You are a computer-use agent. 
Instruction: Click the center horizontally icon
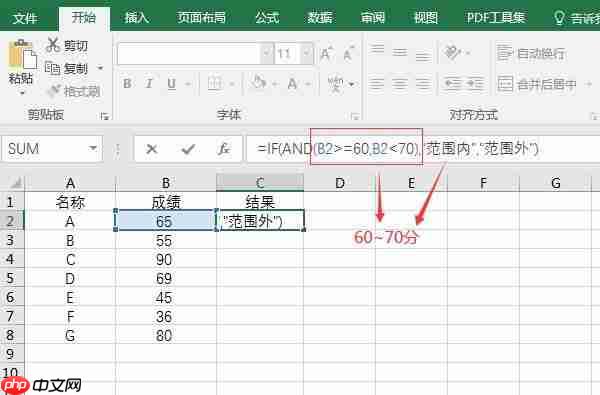[400, 83]
